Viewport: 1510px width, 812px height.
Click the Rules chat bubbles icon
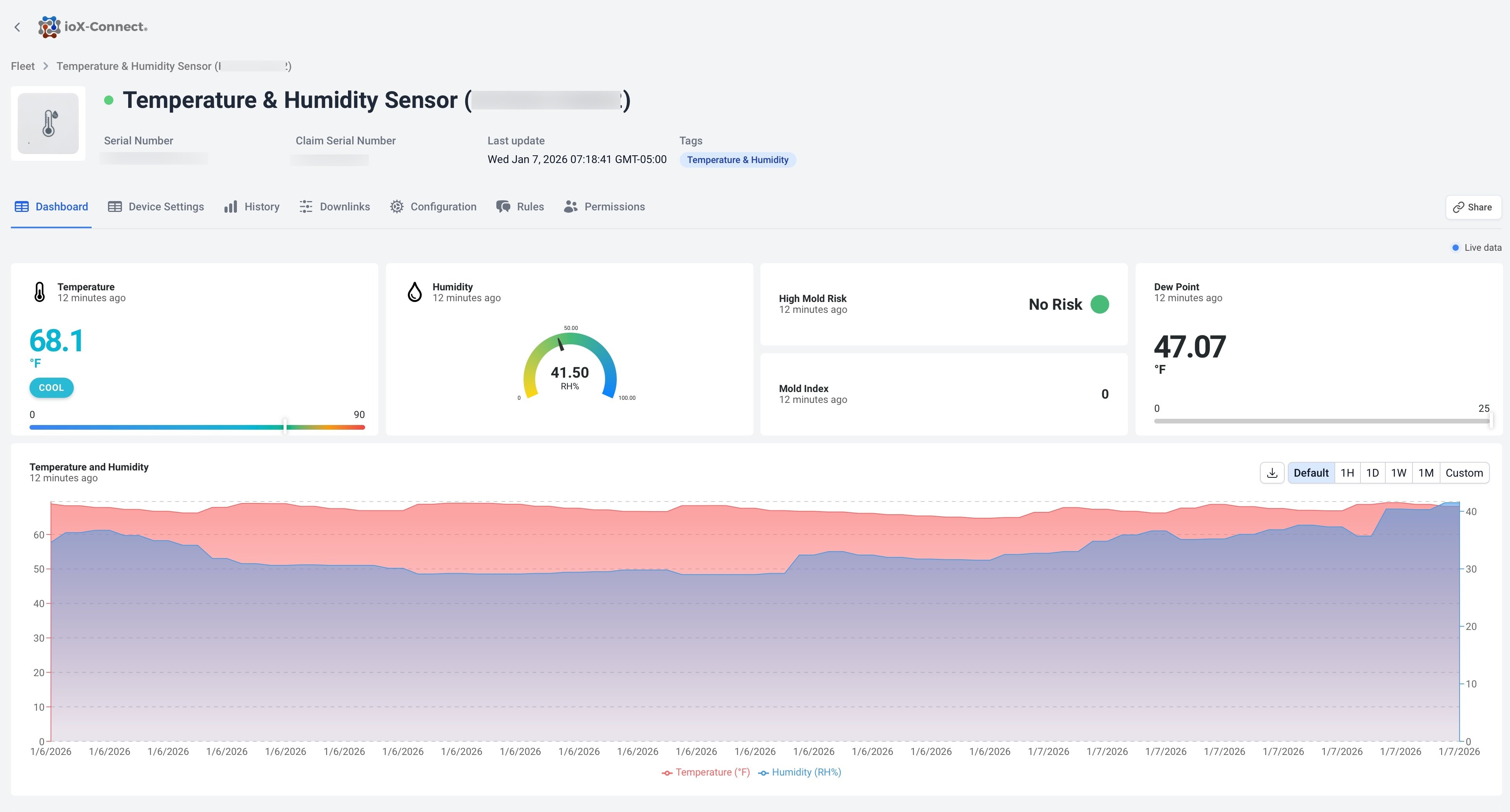click(x=503, y=207)
